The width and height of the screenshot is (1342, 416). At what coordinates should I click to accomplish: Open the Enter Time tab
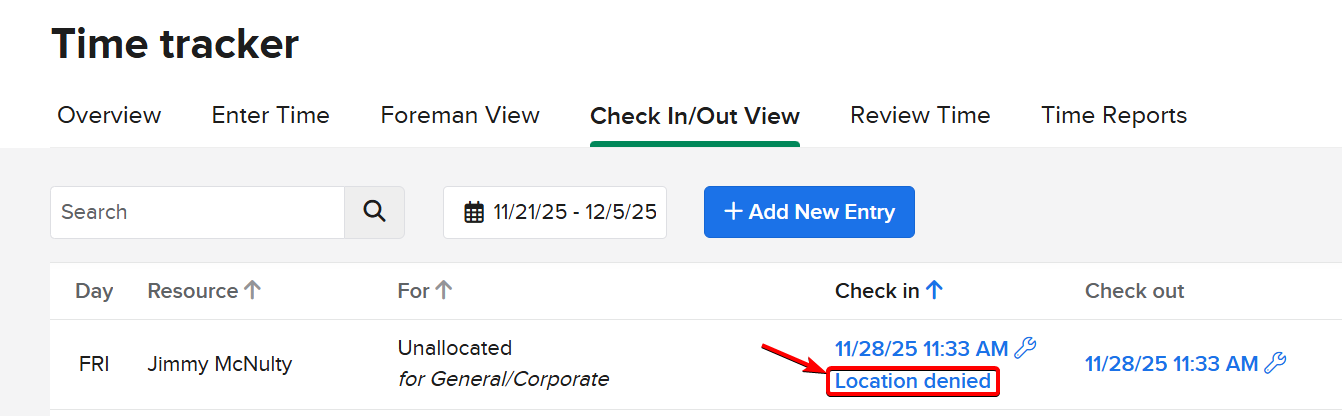[270, 116]
